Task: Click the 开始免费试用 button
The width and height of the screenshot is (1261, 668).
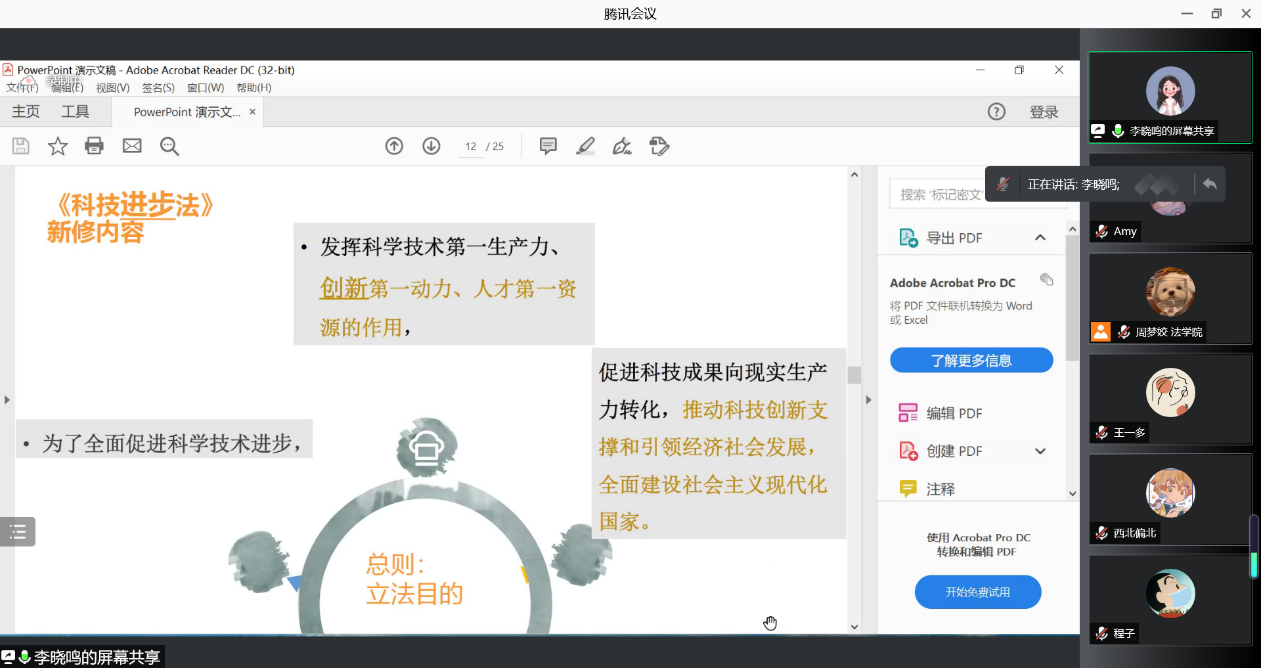Action: [x=977, y=592]
